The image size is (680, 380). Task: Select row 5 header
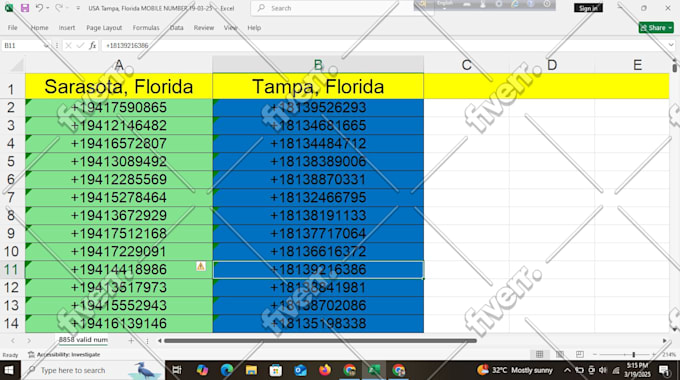click(x=11, y=161)
